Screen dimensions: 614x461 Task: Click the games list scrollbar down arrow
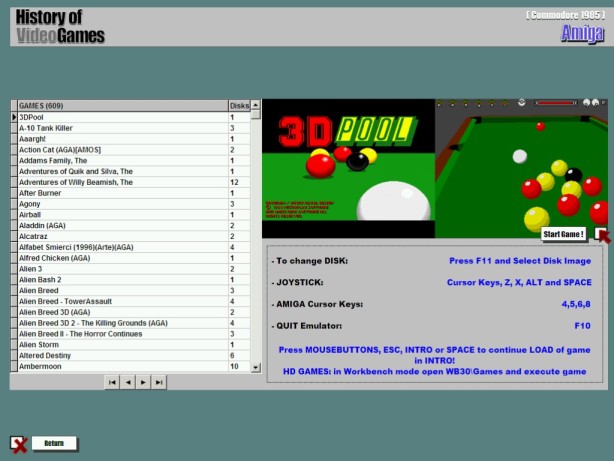255,367
